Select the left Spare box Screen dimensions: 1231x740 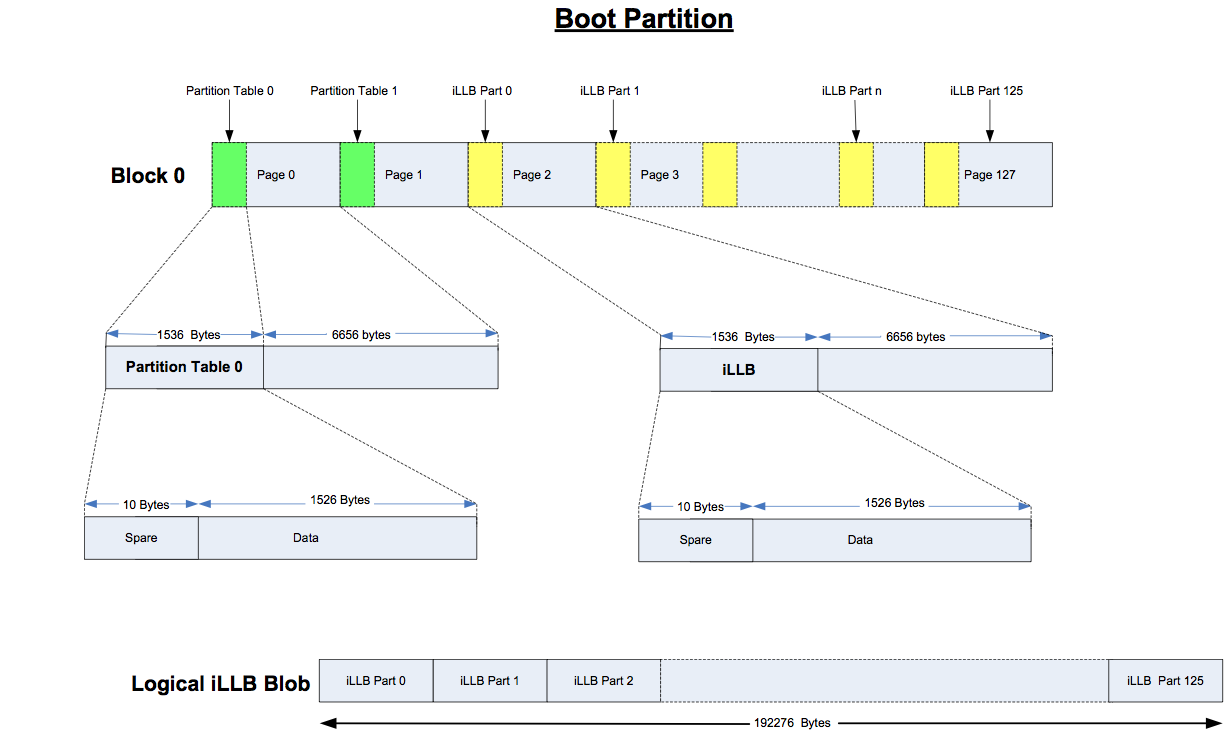coord(141,538)
